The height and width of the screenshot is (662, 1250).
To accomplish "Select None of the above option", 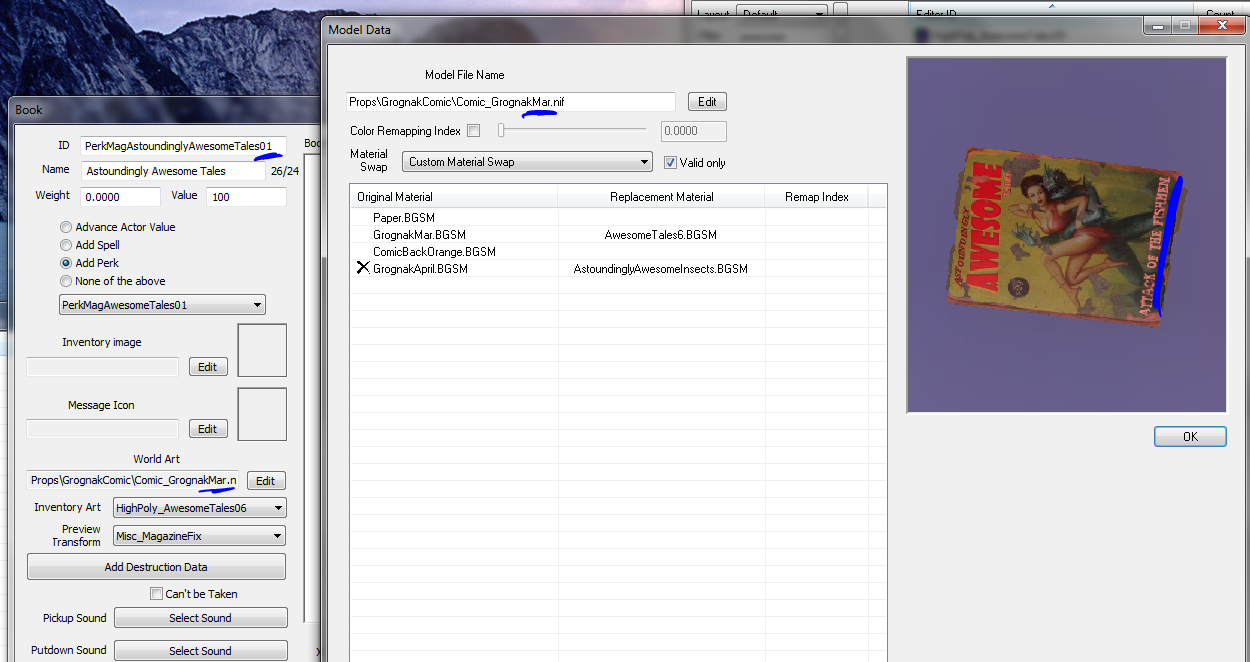I will coord(66,281).
